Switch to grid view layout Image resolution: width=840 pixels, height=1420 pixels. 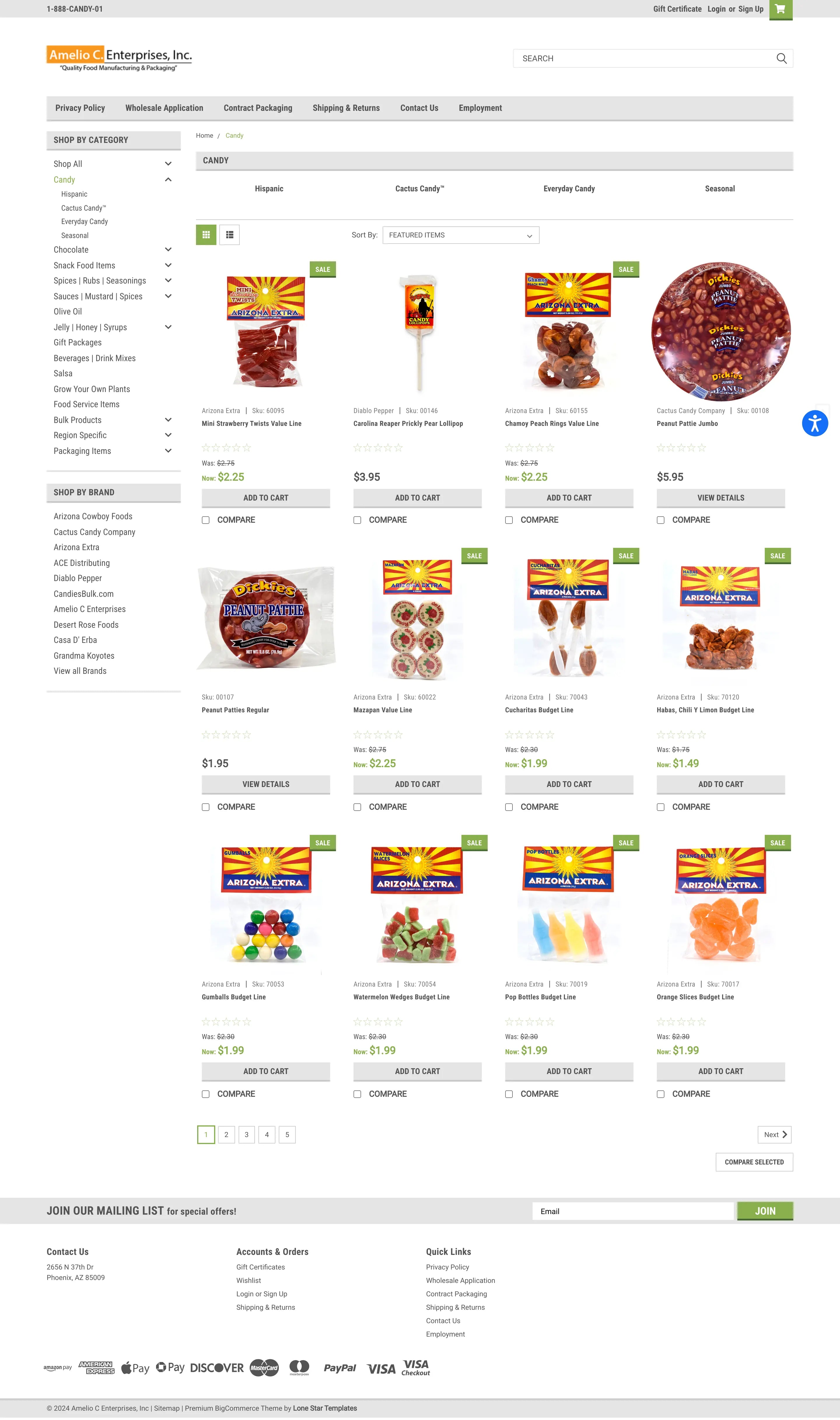tap(206, 235)
